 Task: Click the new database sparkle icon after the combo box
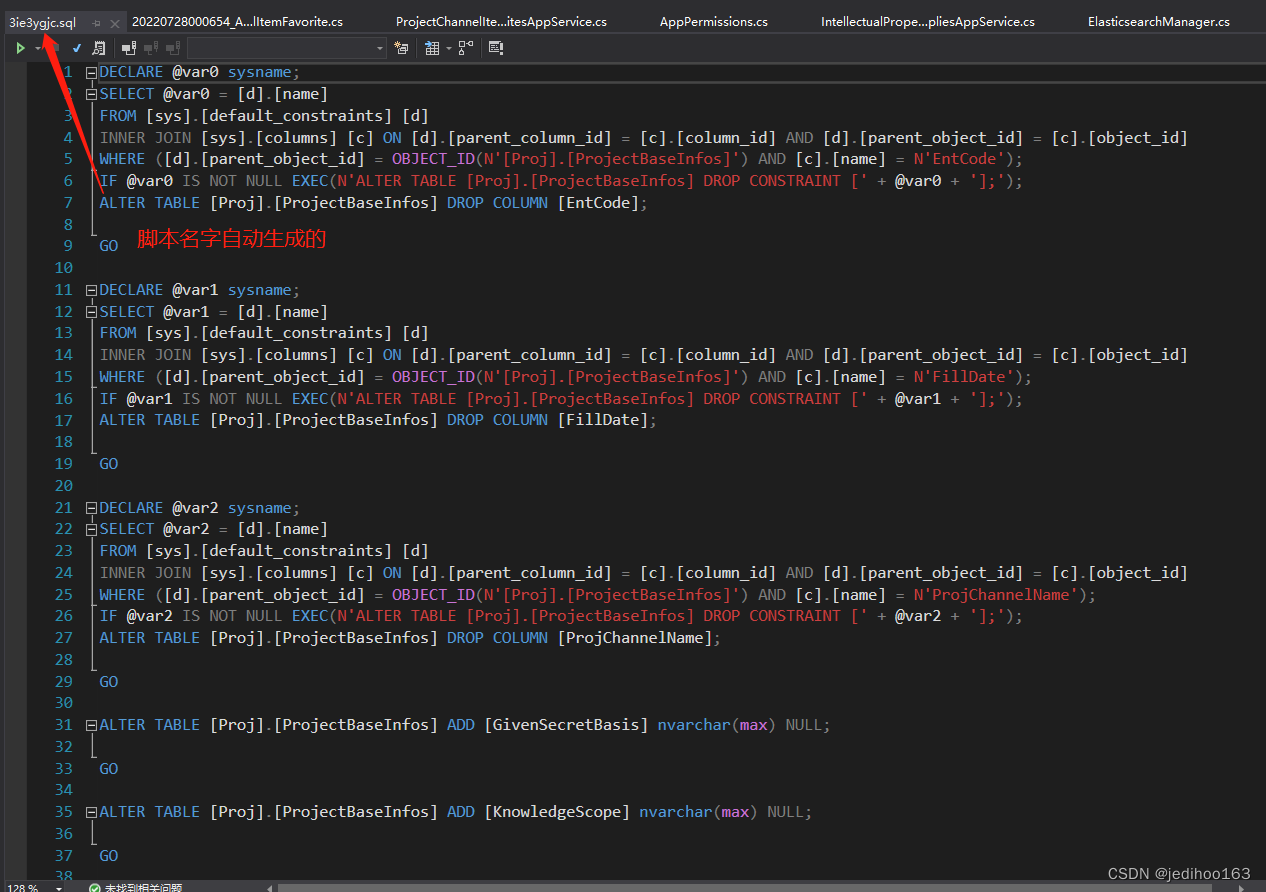(402, 47)
